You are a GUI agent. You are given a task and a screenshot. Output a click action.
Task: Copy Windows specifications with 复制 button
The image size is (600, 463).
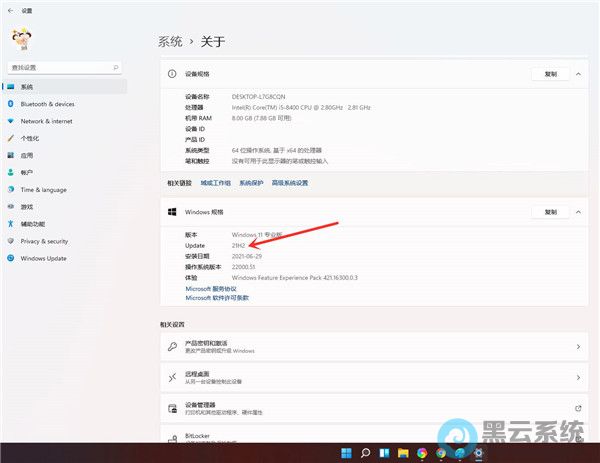[551, 212]
